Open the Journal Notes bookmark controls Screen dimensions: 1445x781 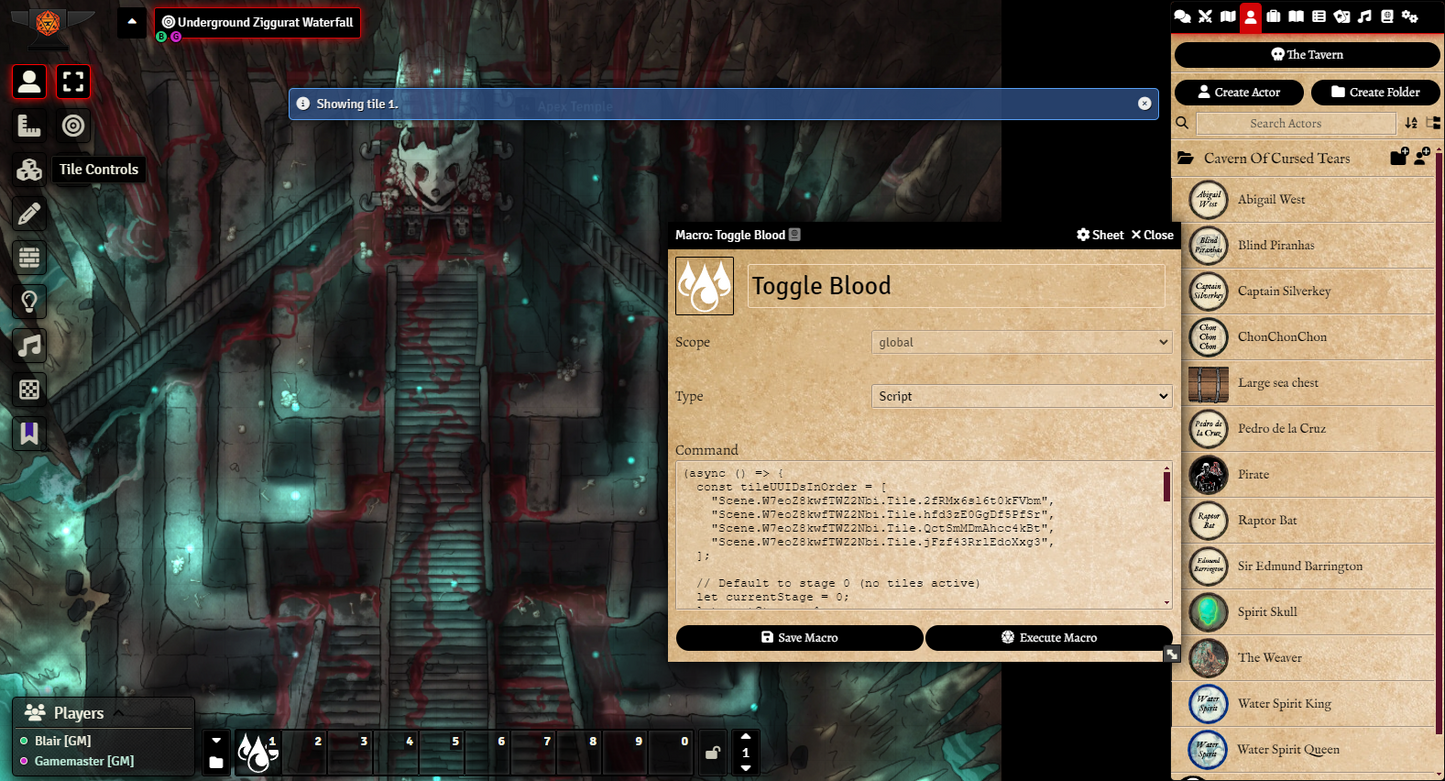pyautogui.click(x=29, y=433)
